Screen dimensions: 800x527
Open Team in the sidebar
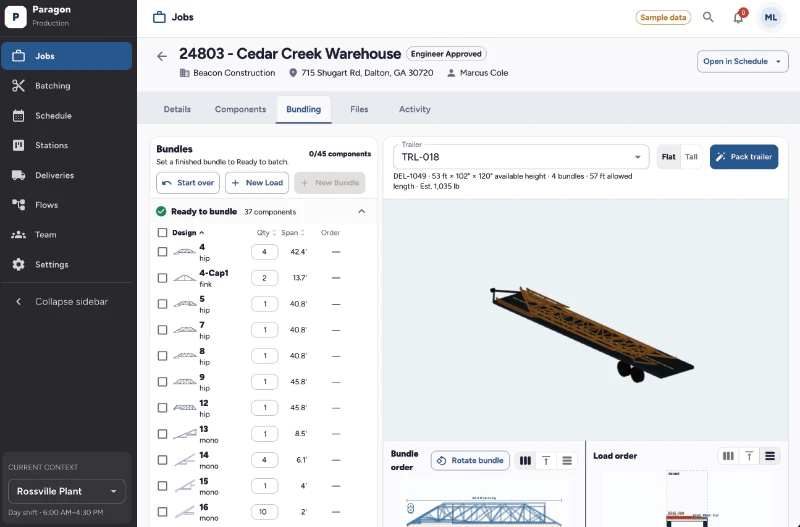pos(66,235)
